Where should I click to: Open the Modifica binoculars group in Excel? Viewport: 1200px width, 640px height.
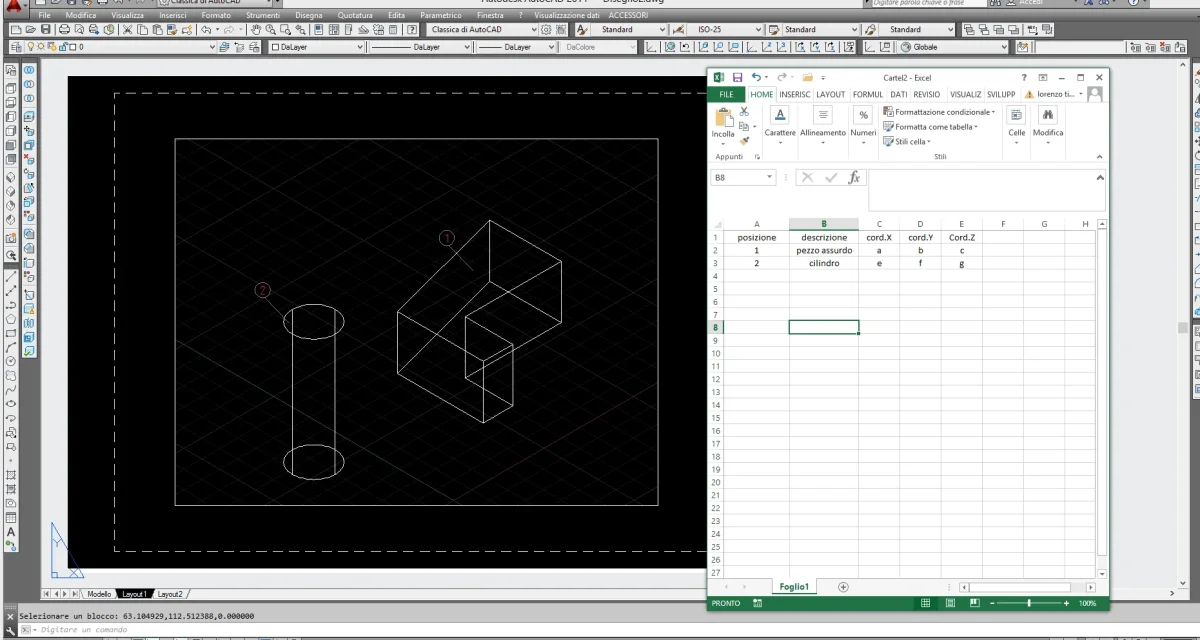click(x=1048, y=125)
